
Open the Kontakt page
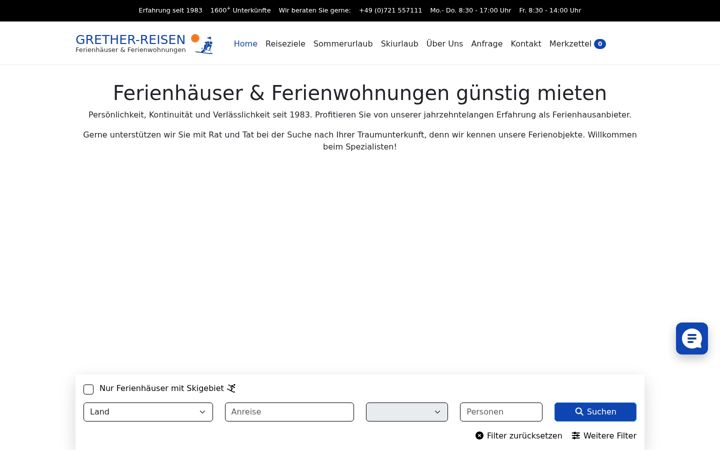pos(526,44)
